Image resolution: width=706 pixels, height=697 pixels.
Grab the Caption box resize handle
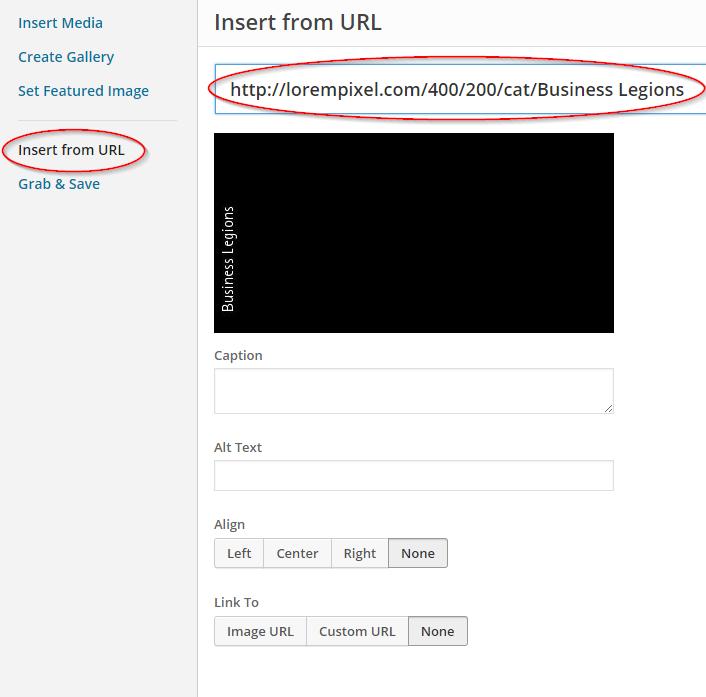pyautogui.click(x=607, y=407)
